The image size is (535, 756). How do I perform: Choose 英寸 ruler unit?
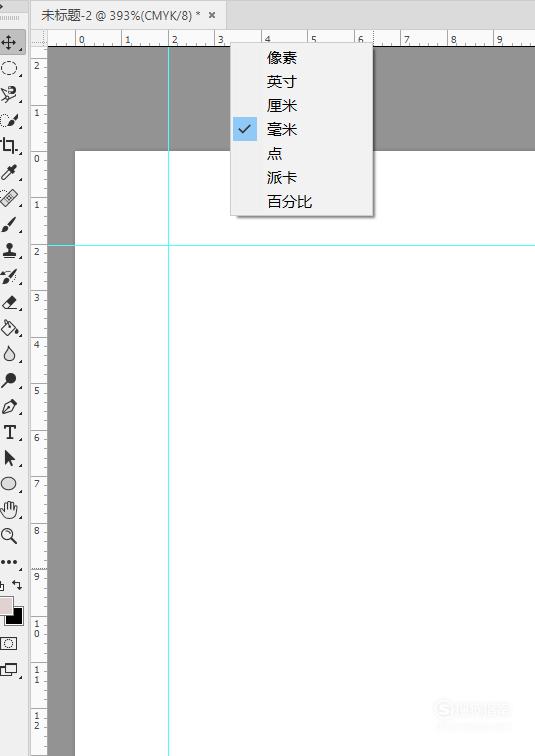tap(302, 81)
